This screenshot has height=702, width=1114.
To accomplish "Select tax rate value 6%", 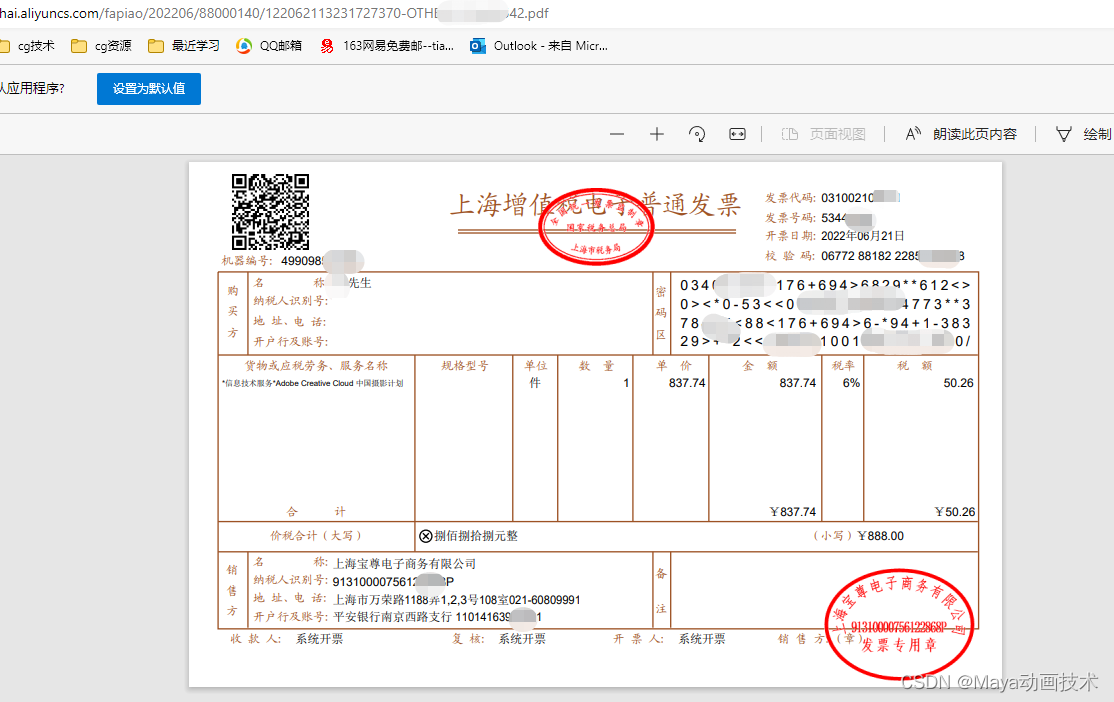I will click(851, 383).
